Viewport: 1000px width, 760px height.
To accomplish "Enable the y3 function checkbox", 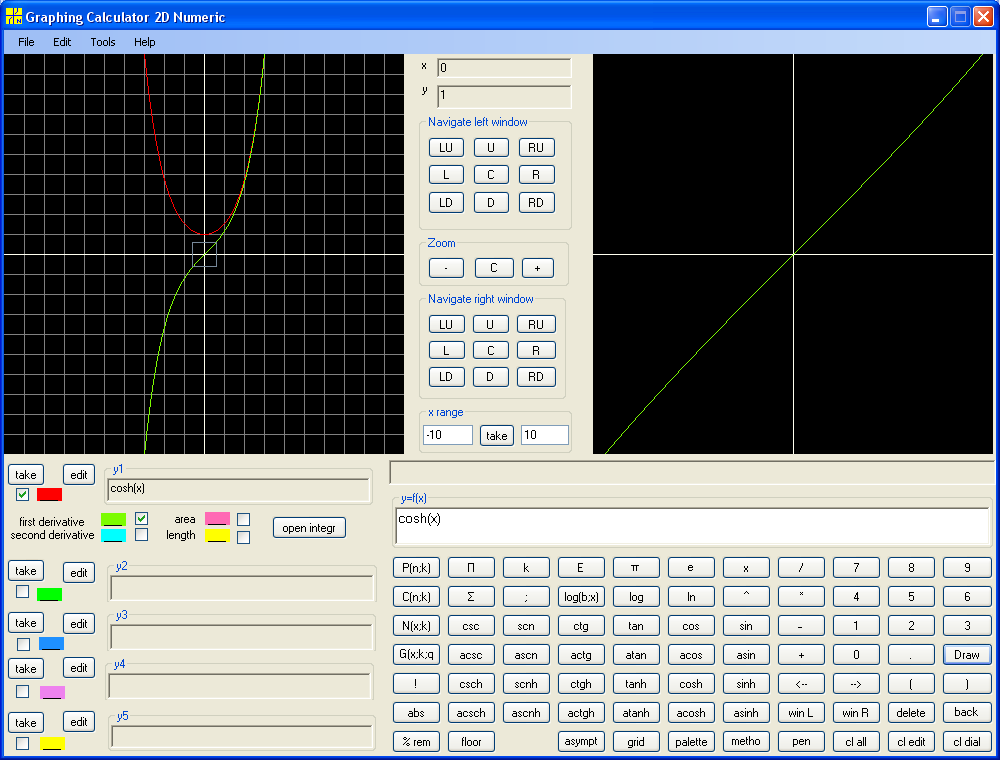I will pos(23,644).
